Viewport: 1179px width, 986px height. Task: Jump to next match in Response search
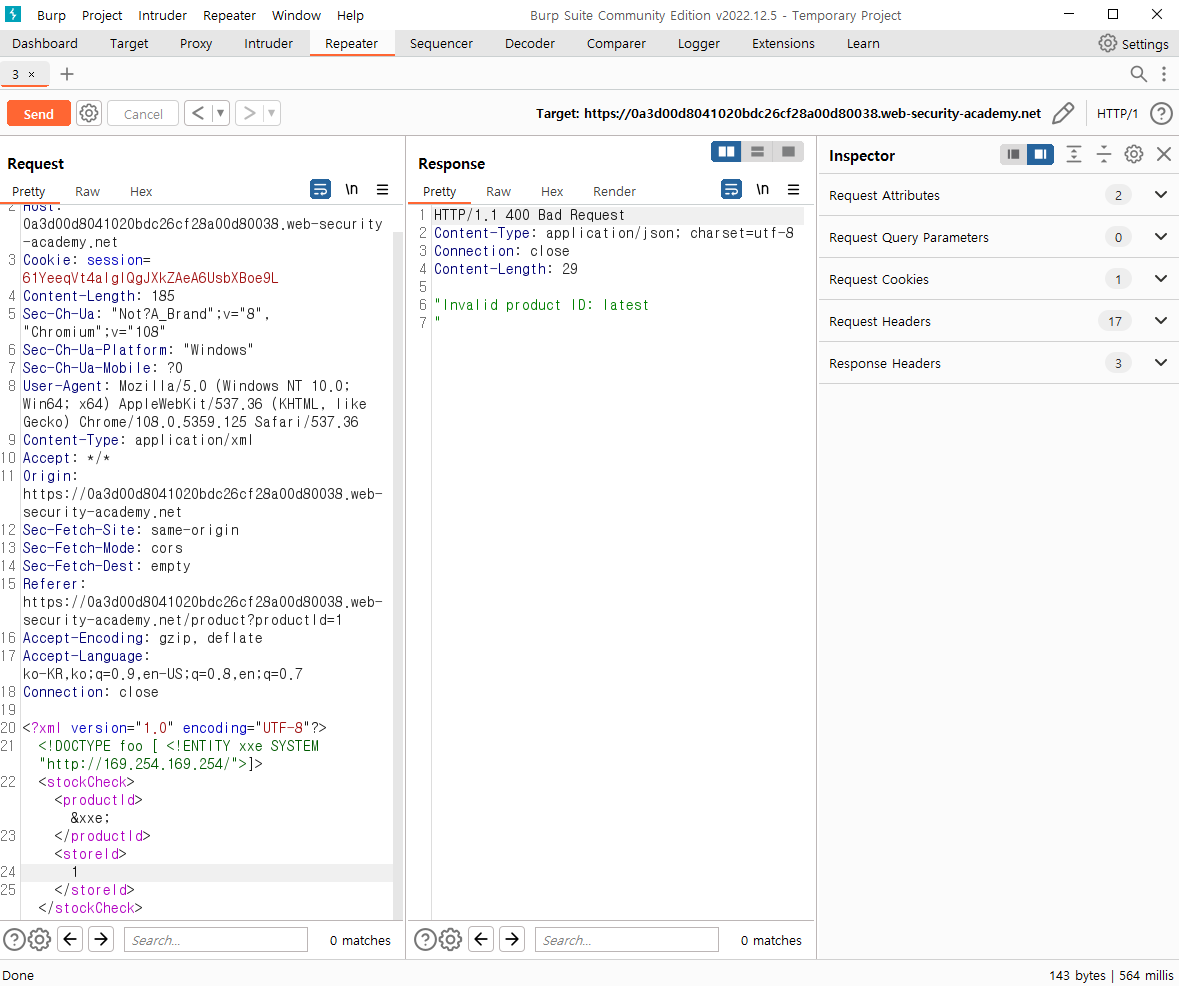coord(512,939)
